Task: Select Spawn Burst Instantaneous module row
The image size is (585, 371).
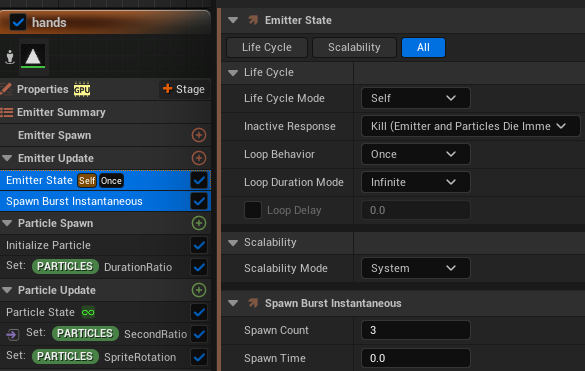Action: pyautogui.click(x=105, y=202)
